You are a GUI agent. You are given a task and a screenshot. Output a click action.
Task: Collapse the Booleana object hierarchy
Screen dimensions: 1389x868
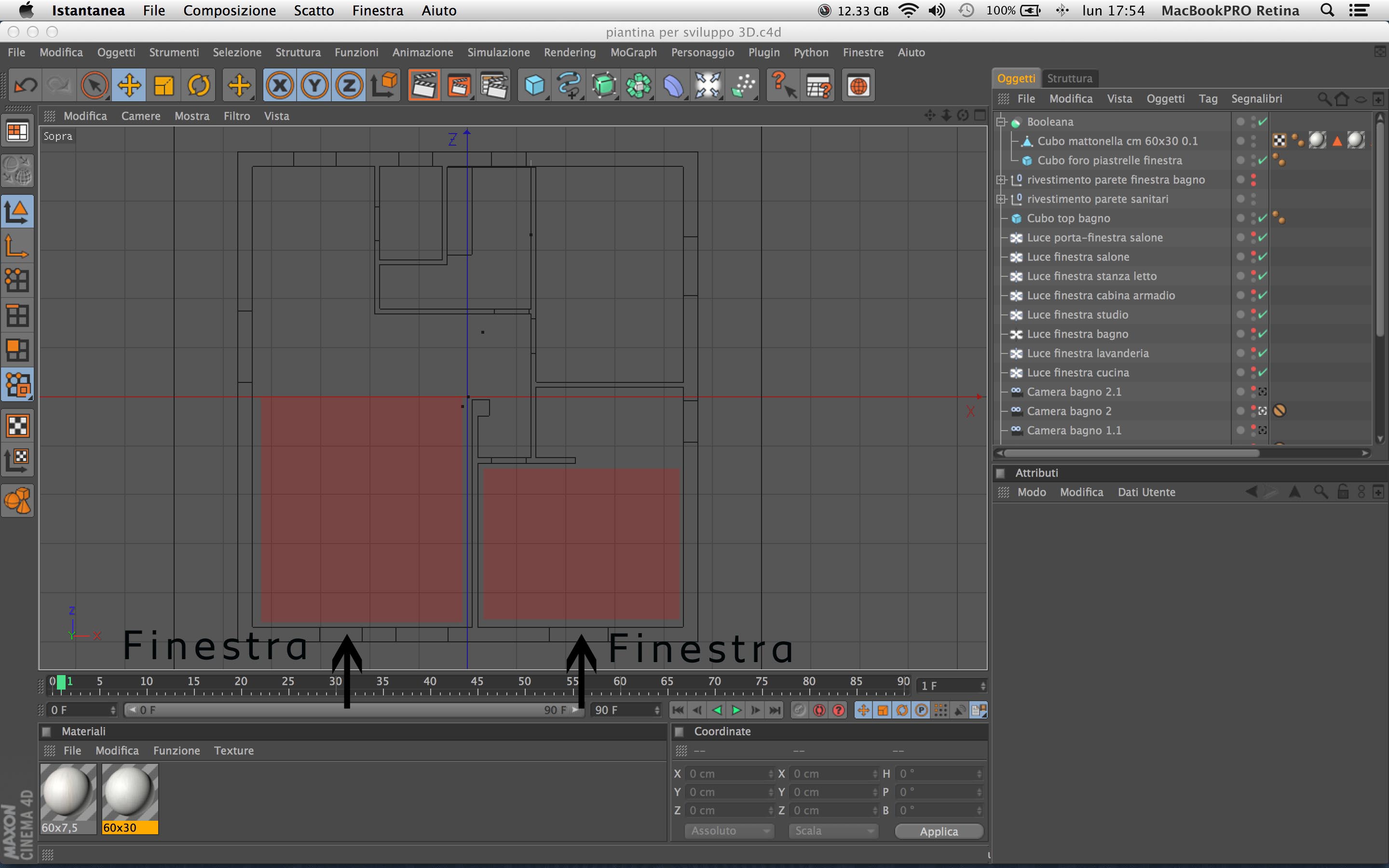coord(1001,122)
